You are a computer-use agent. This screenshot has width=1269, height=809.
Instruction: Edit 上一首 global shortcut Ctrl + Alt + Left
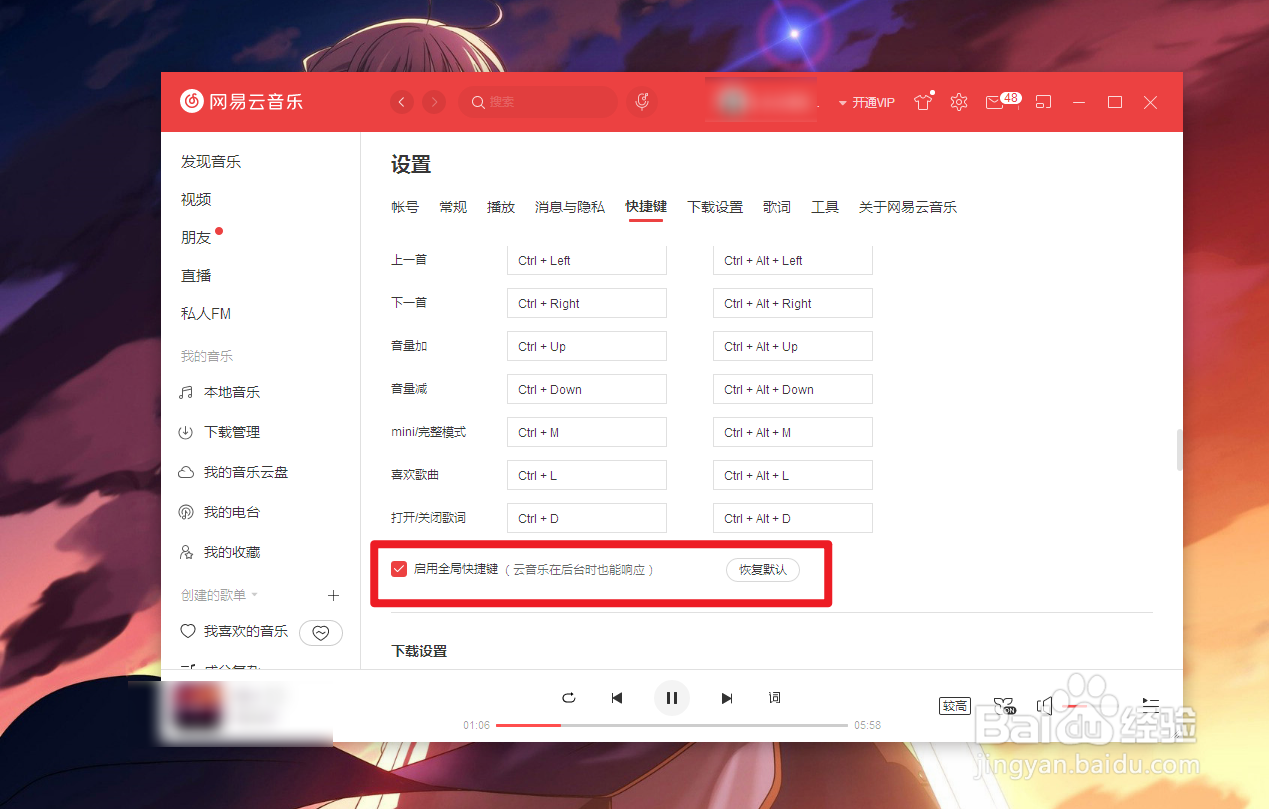click(x=793, y=260)
